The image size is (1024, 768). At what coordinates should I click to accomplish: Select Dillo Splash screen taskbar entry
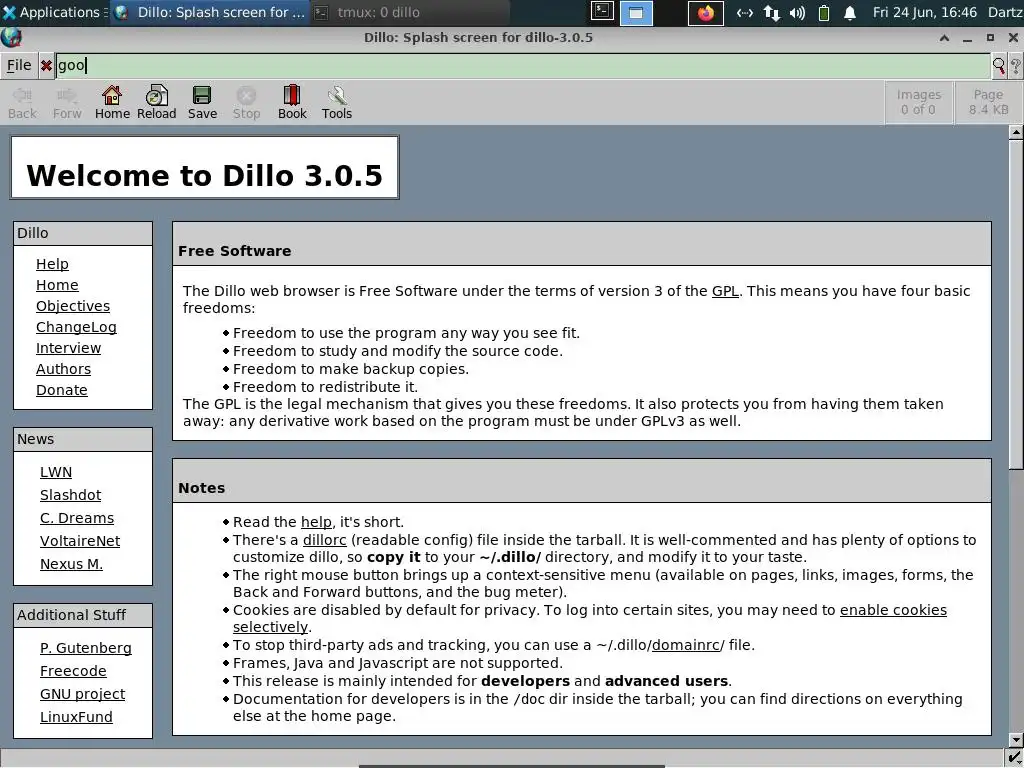click(210, 12)
